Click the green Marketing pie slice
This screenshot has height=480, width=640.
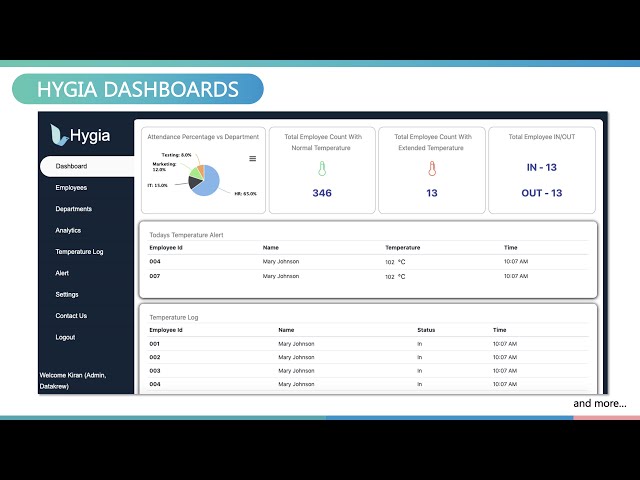coord(196,173)
